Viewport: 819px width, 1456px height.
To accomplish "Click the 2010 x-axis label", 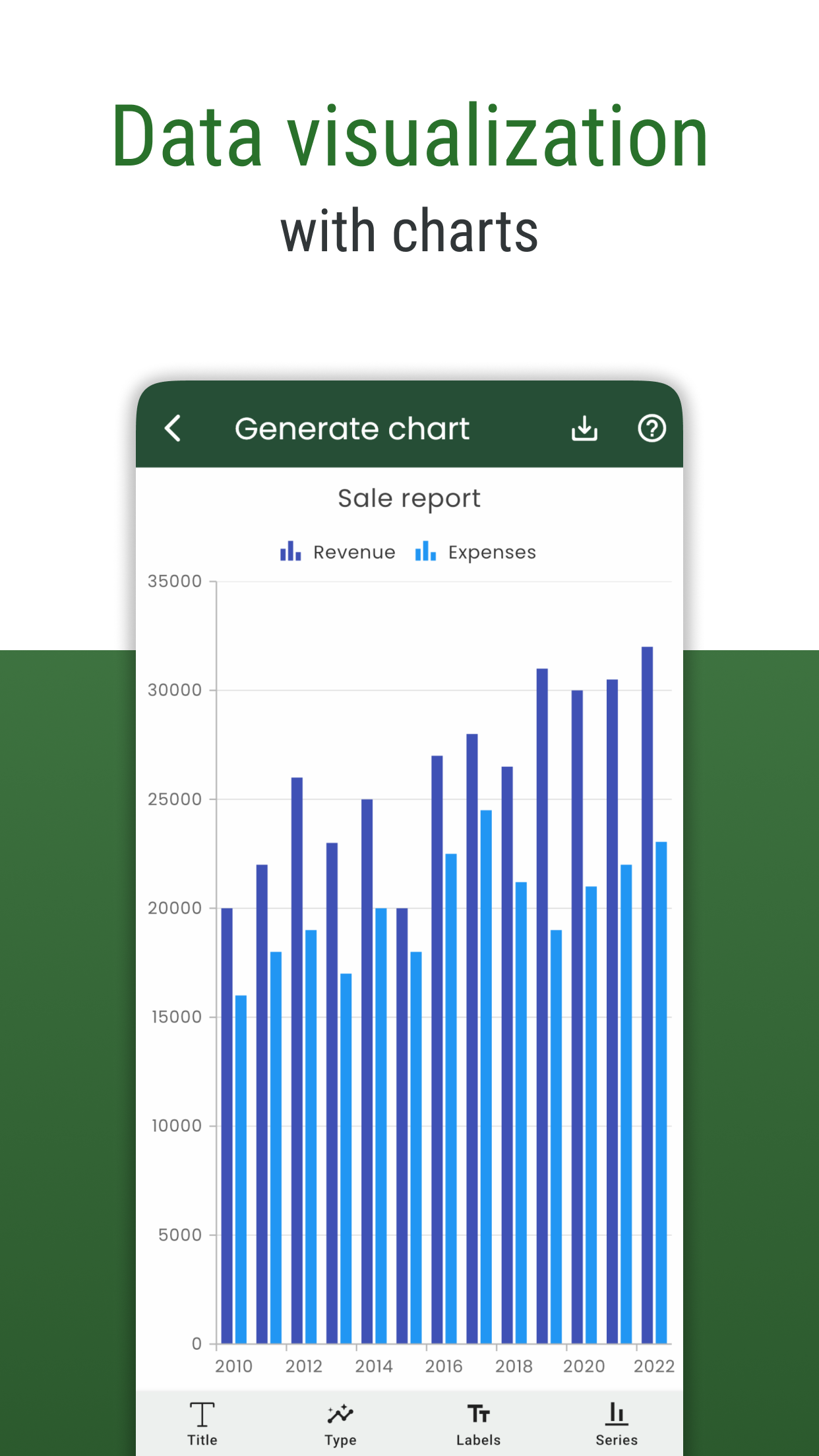I will click(233, 1366).
